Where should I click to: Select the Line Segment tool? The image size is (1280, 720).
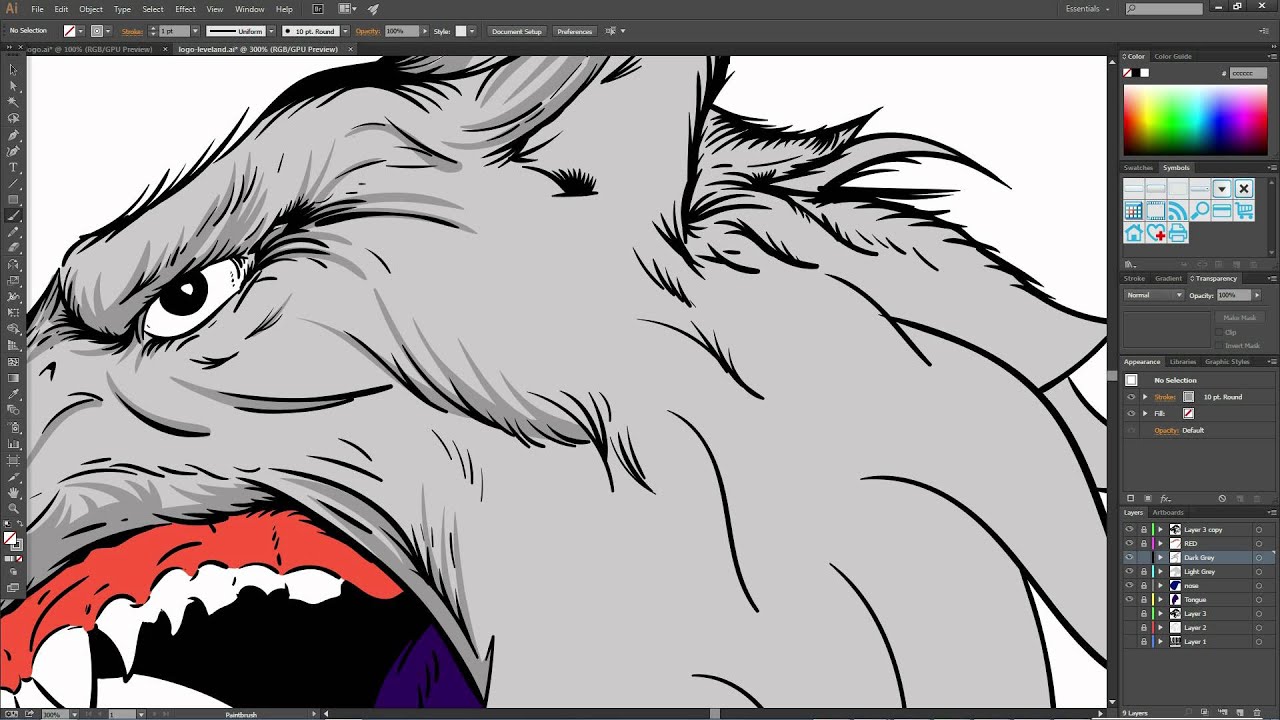pyautogui.click(x=13, y=182)
